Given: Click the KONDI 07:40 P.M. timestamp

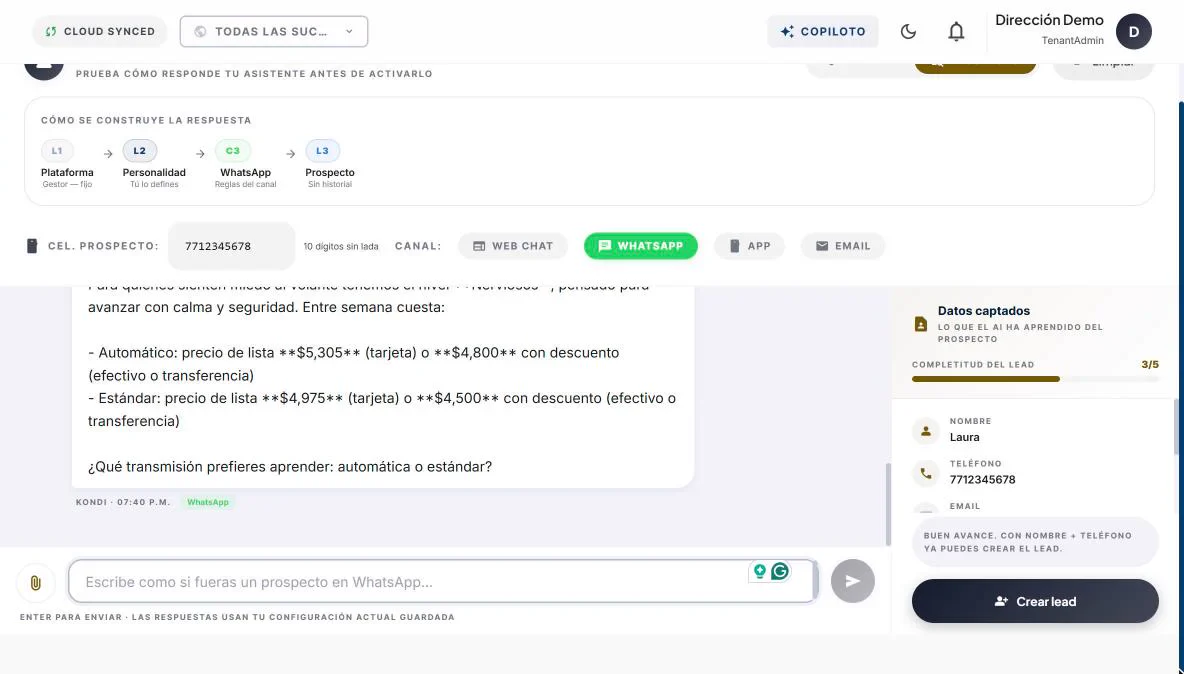Looking at the screenshot, I should 123,502.
